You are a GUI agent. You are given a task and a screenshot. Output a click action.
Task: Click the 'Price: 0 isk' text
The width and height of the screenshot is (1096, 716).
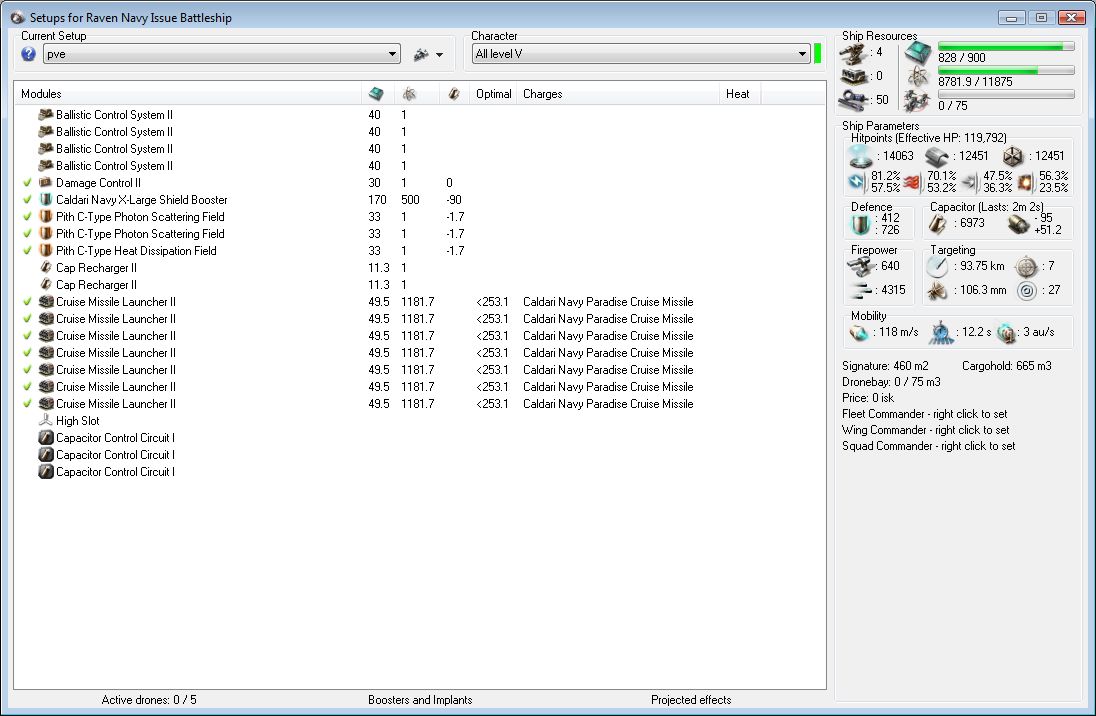pyautogui.click(x=867, y=398)
